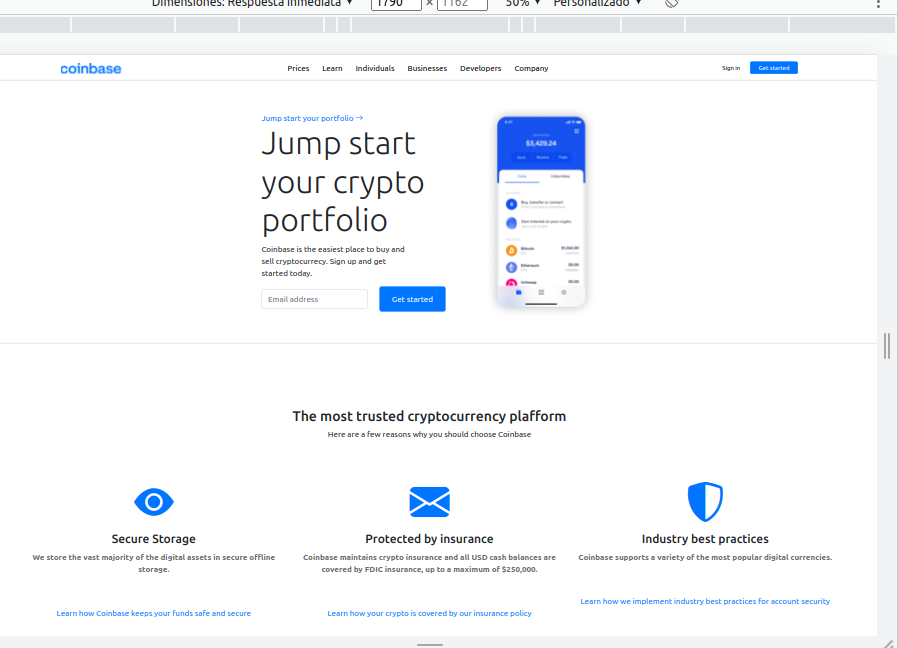Viewport: 898px width, 648px height.
Task: Click the corner viewport resize handle
Action: pos(888,643)
